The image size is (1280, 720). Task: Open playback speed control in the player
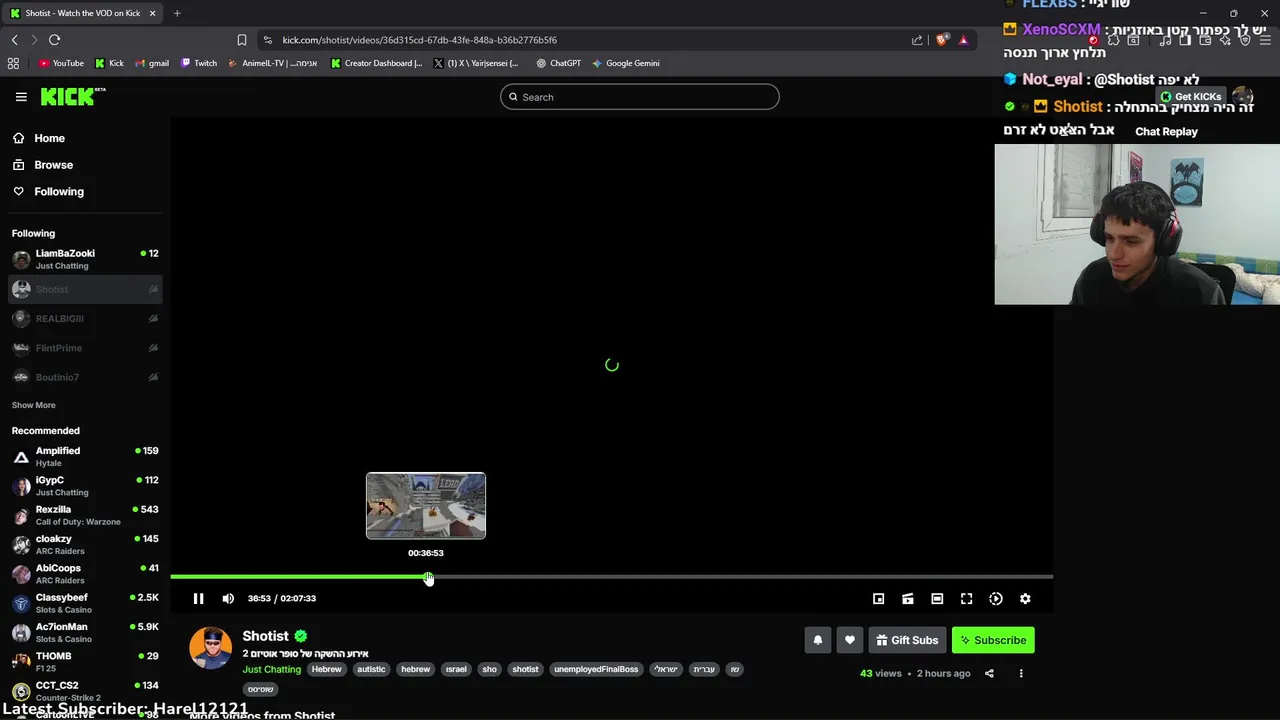(996, 598)
